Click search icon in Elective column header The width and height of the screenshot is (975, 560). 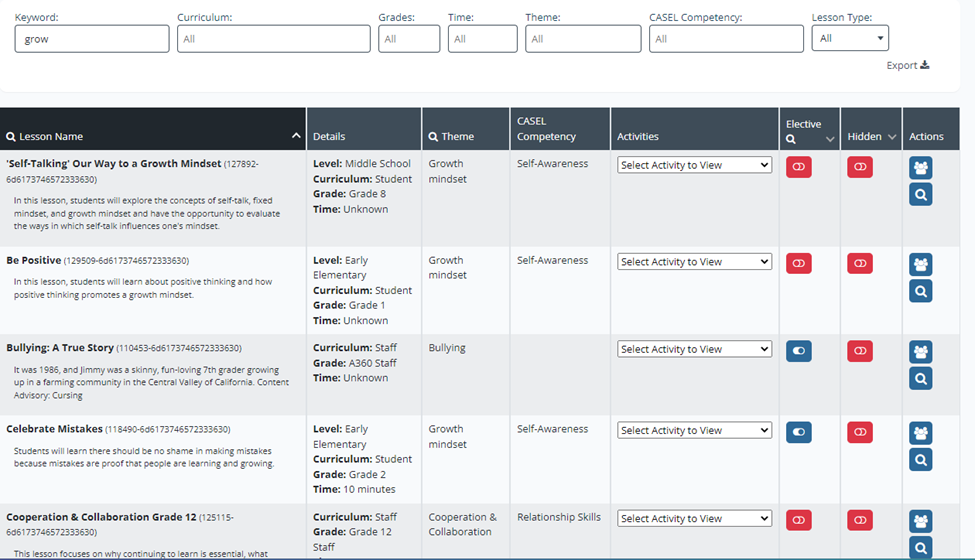(791, 140)
